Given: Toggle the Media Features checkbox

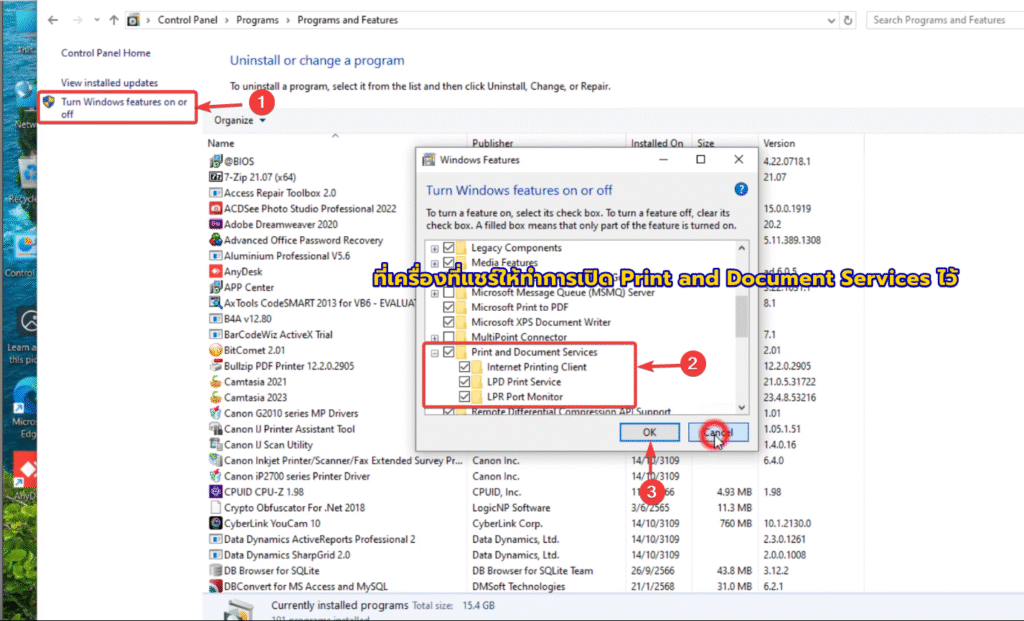Looking at the screenshot, I should pos(449,263).
